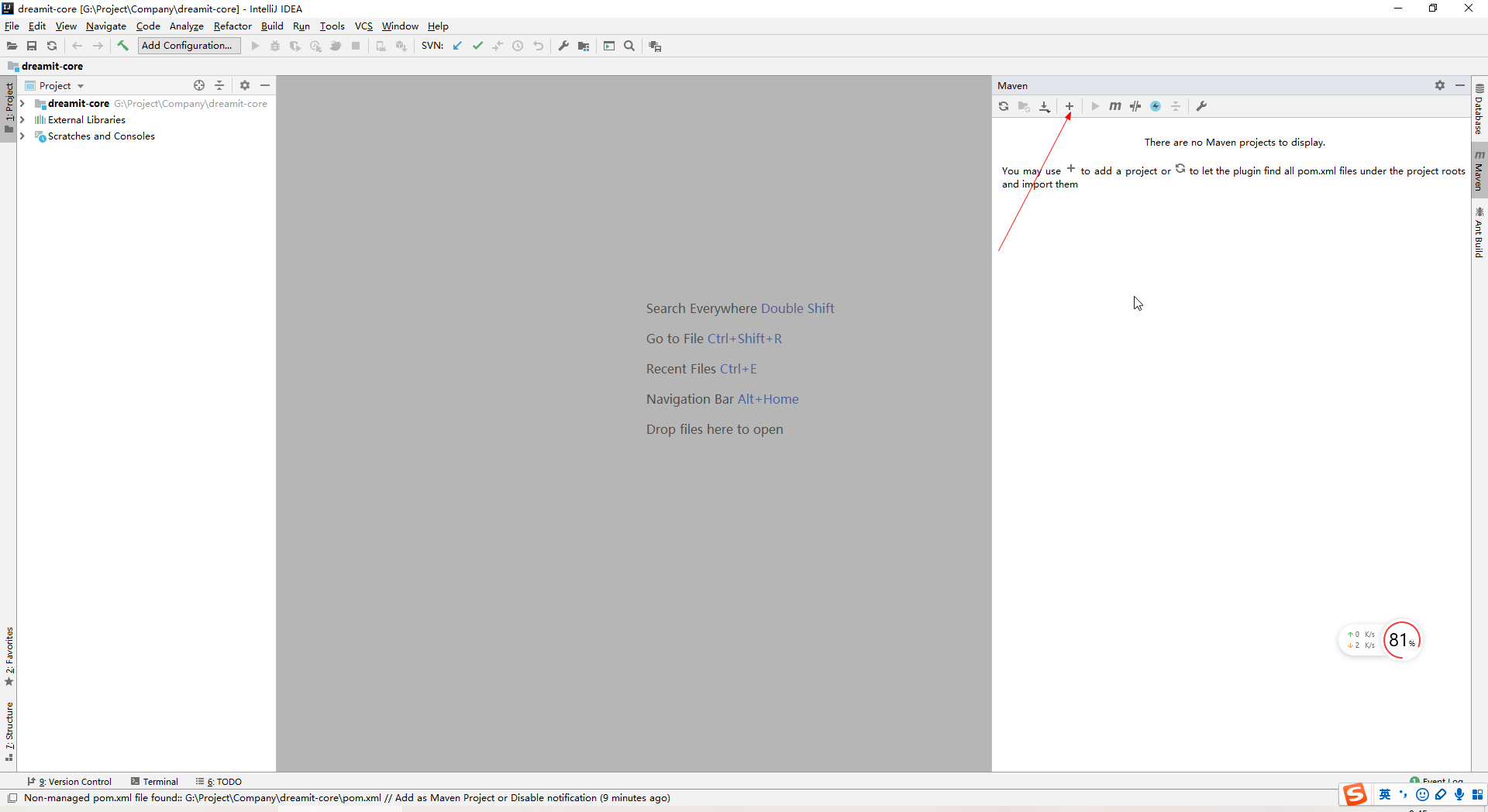Toggle the 2: Favorites side tab
The width and height of the screenshot is (1488, 812).
coord(9,656)
